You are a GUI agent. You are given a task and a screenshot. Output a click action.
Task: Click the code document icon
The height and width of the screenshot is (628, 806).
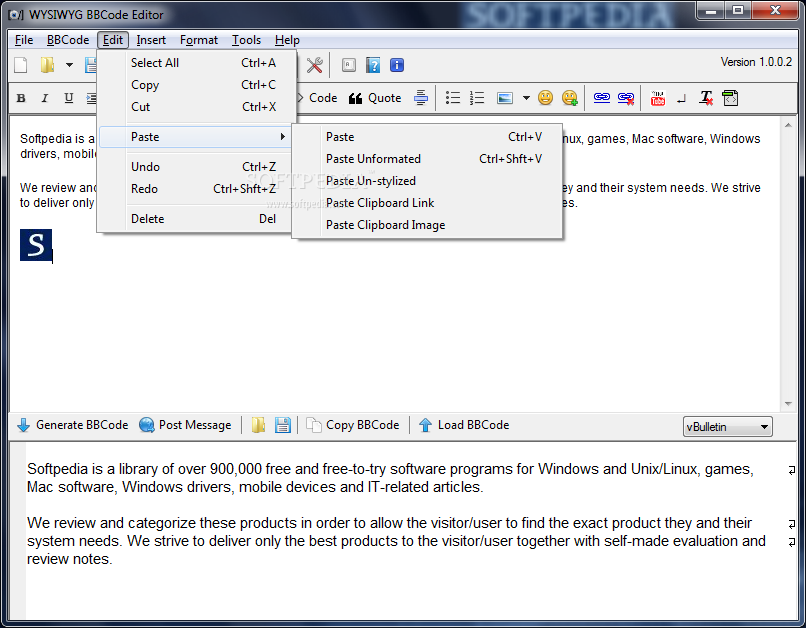click(730, 98)
